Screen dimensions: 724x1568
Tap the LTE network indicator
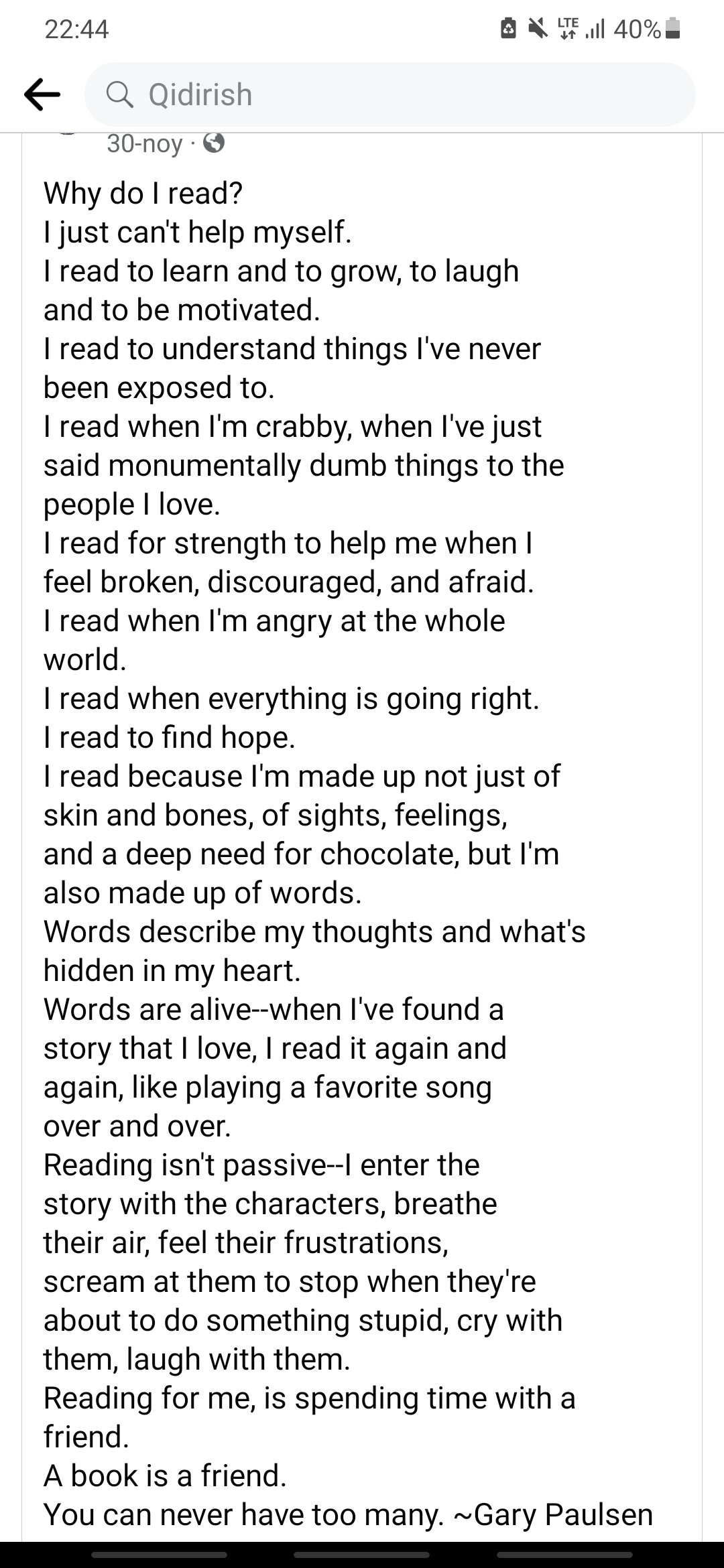pos(566,28)
